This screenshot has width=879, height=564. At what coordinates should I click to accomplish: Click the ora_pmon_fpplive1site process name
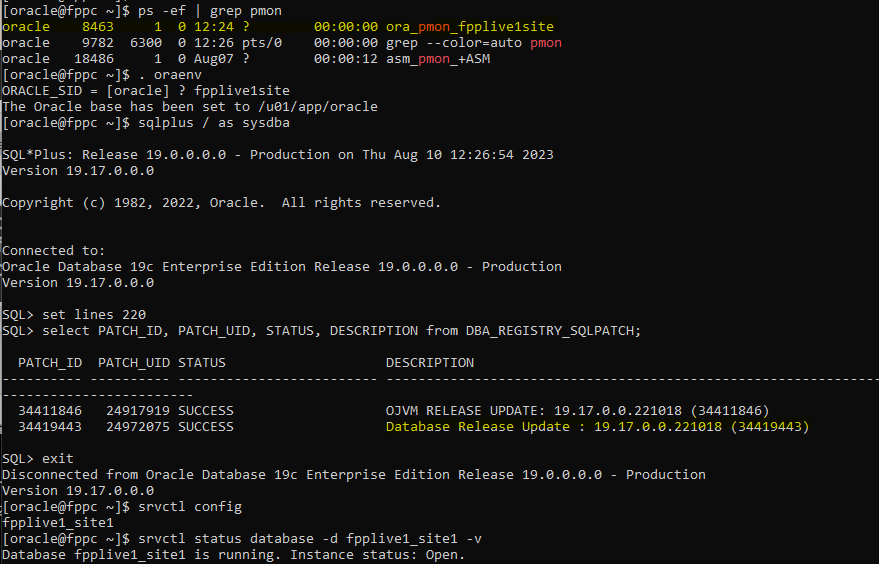pos(469,27)
